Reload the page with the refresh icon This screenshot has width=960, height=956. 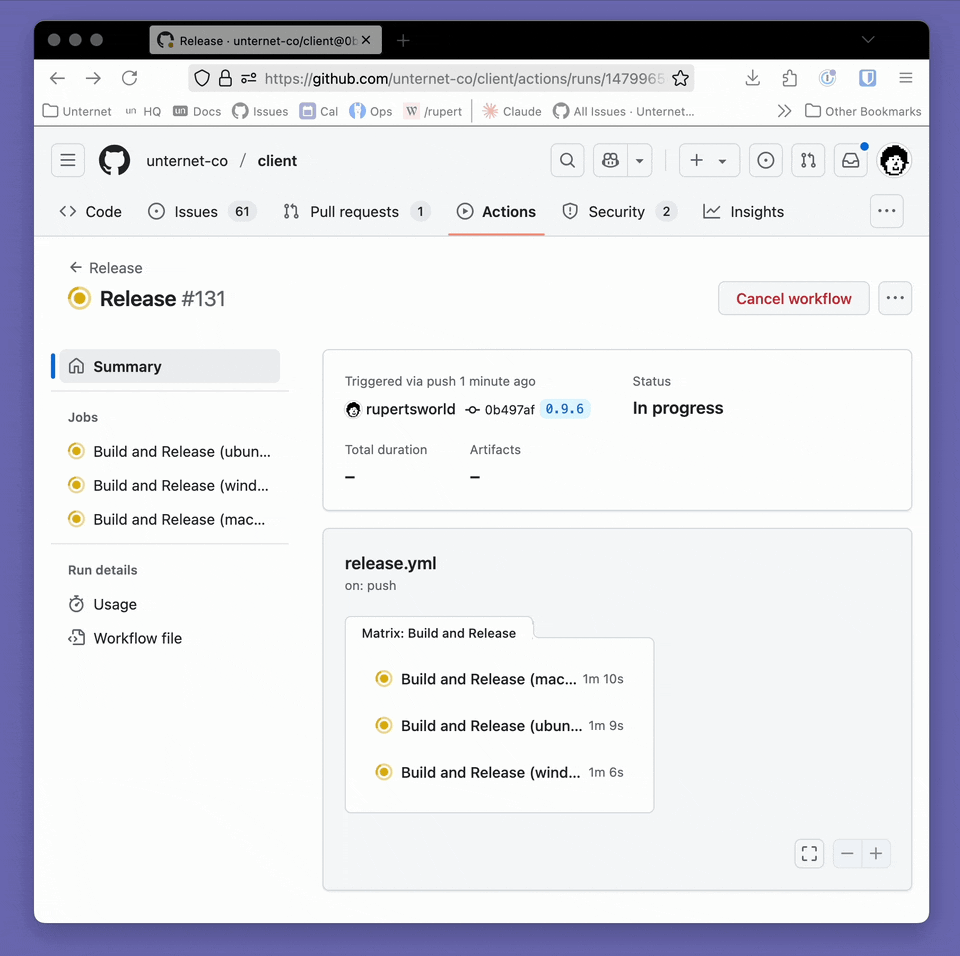tap(129, 78)
